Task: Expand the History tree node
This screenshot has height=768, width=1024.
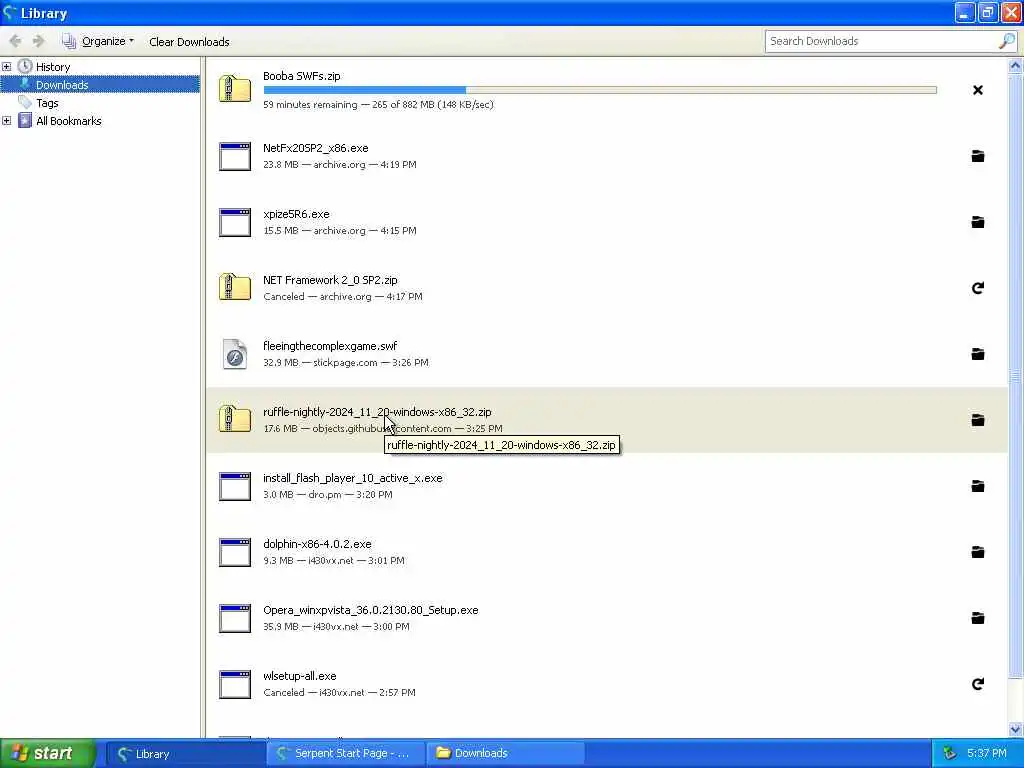Action: coord(7,67)
